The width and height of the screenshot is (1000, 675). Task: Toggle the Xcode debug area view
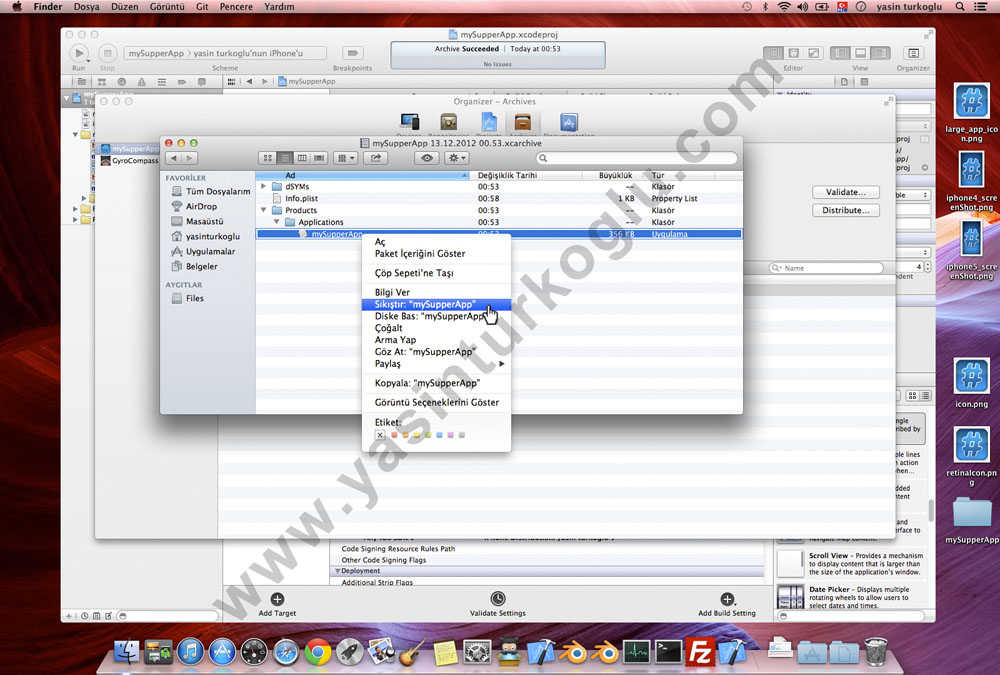click(x=860, y=53)
